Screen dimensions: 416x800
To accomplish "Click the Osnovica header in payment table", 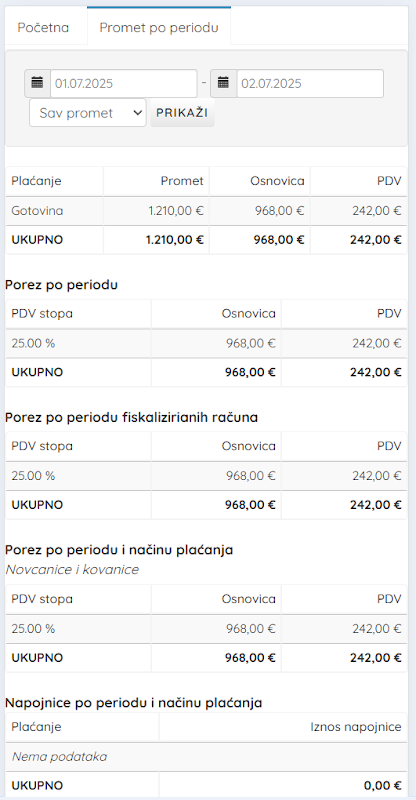I will pyautogui.click(x=277, y=181).
